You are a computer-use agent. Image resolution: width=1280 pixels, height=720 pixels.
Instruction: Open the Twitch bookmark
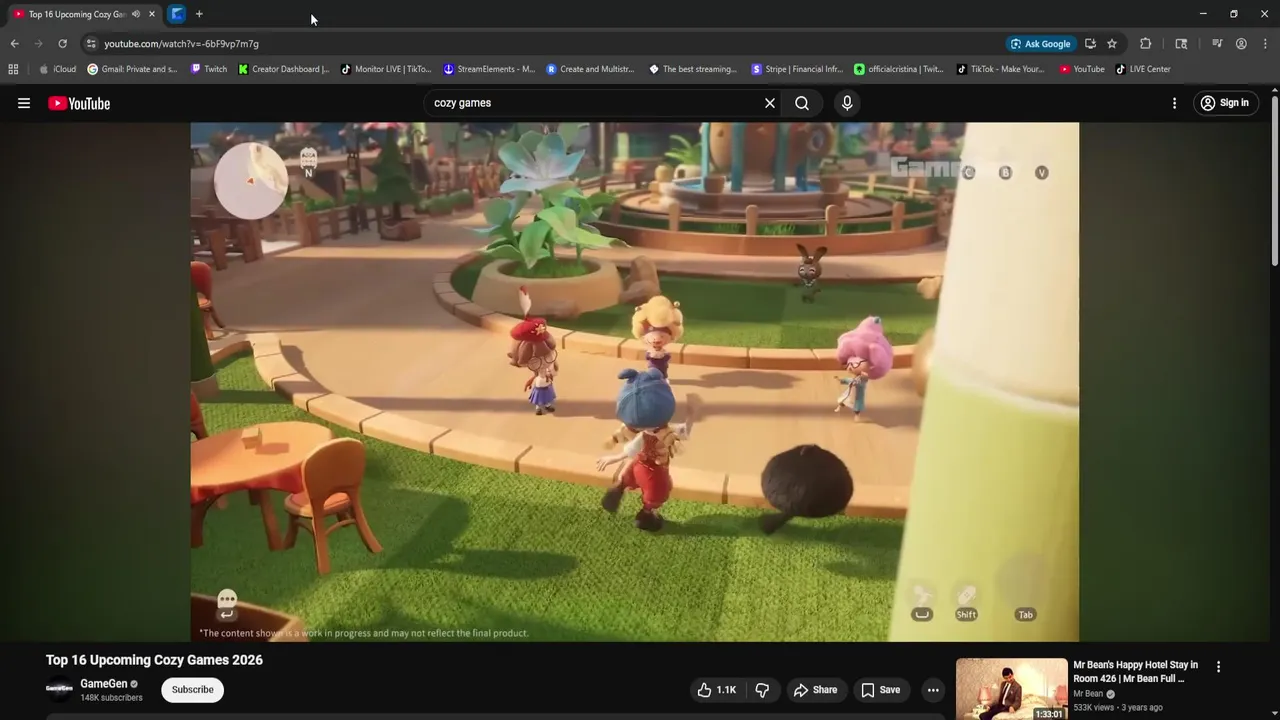[209, 69]
